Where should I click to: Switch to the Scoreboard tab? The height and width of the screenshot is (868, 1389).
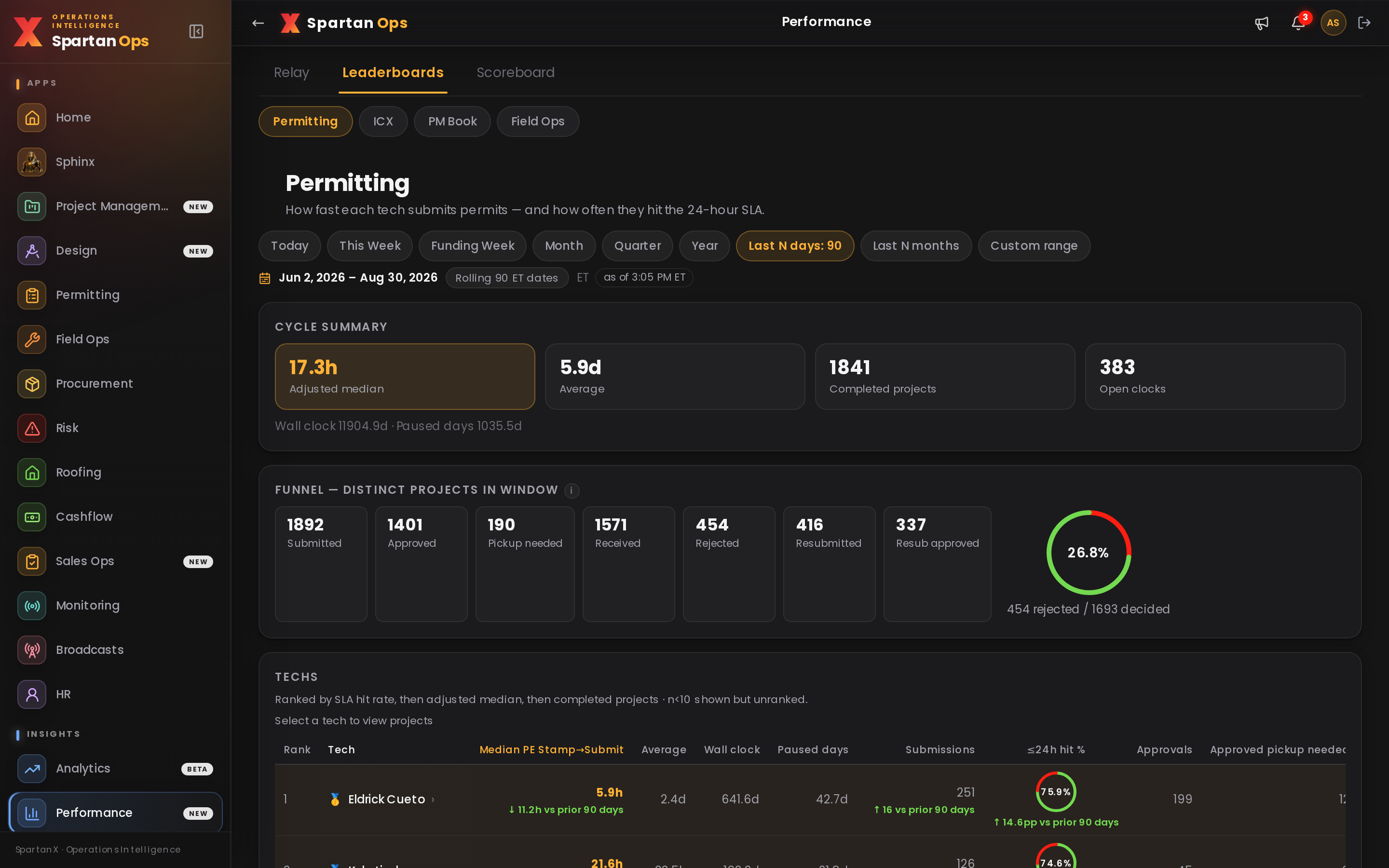pyautogui.click(x=516, y=72)
